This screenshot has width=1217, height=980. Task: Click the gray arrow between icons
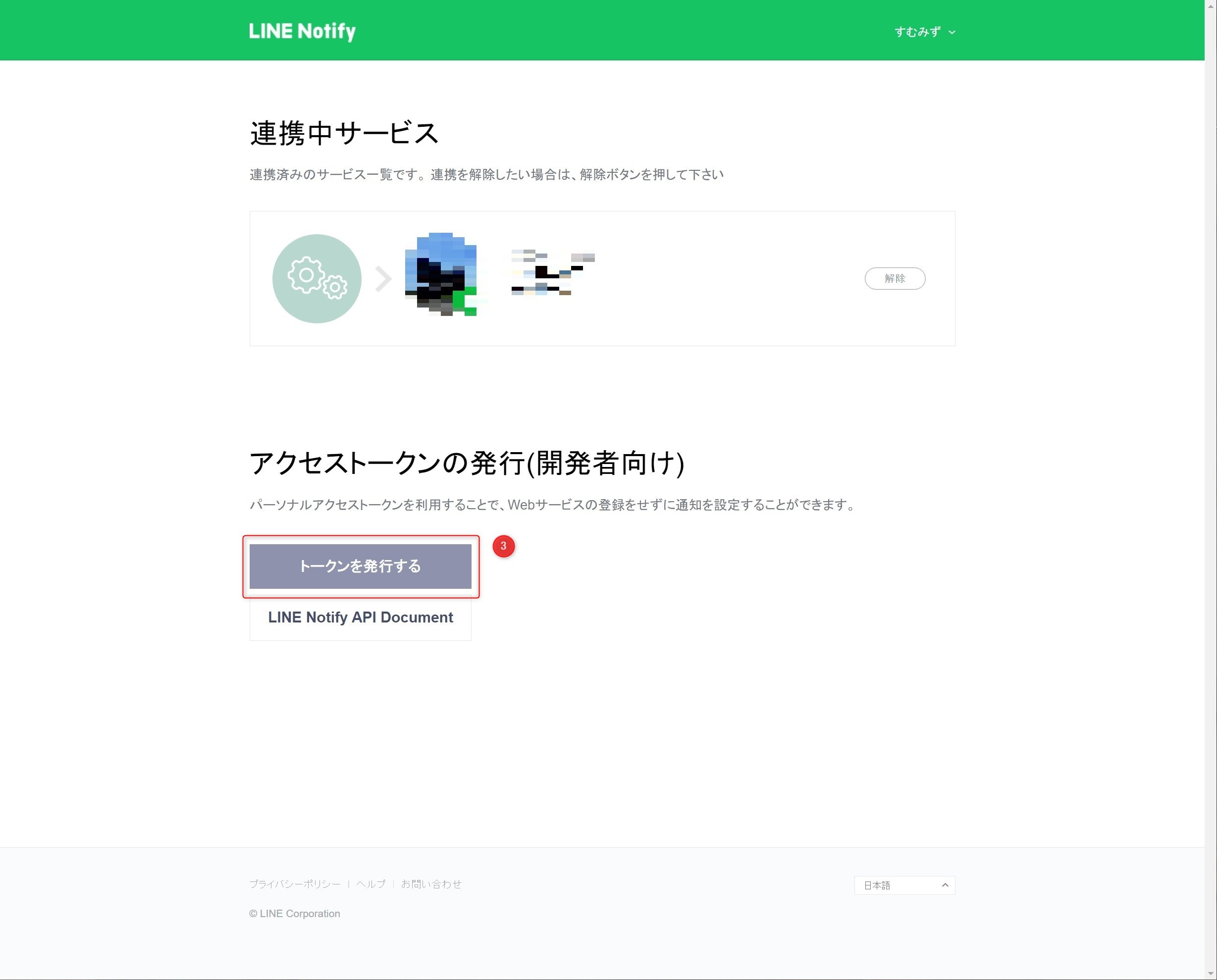[x=383, y=279]
